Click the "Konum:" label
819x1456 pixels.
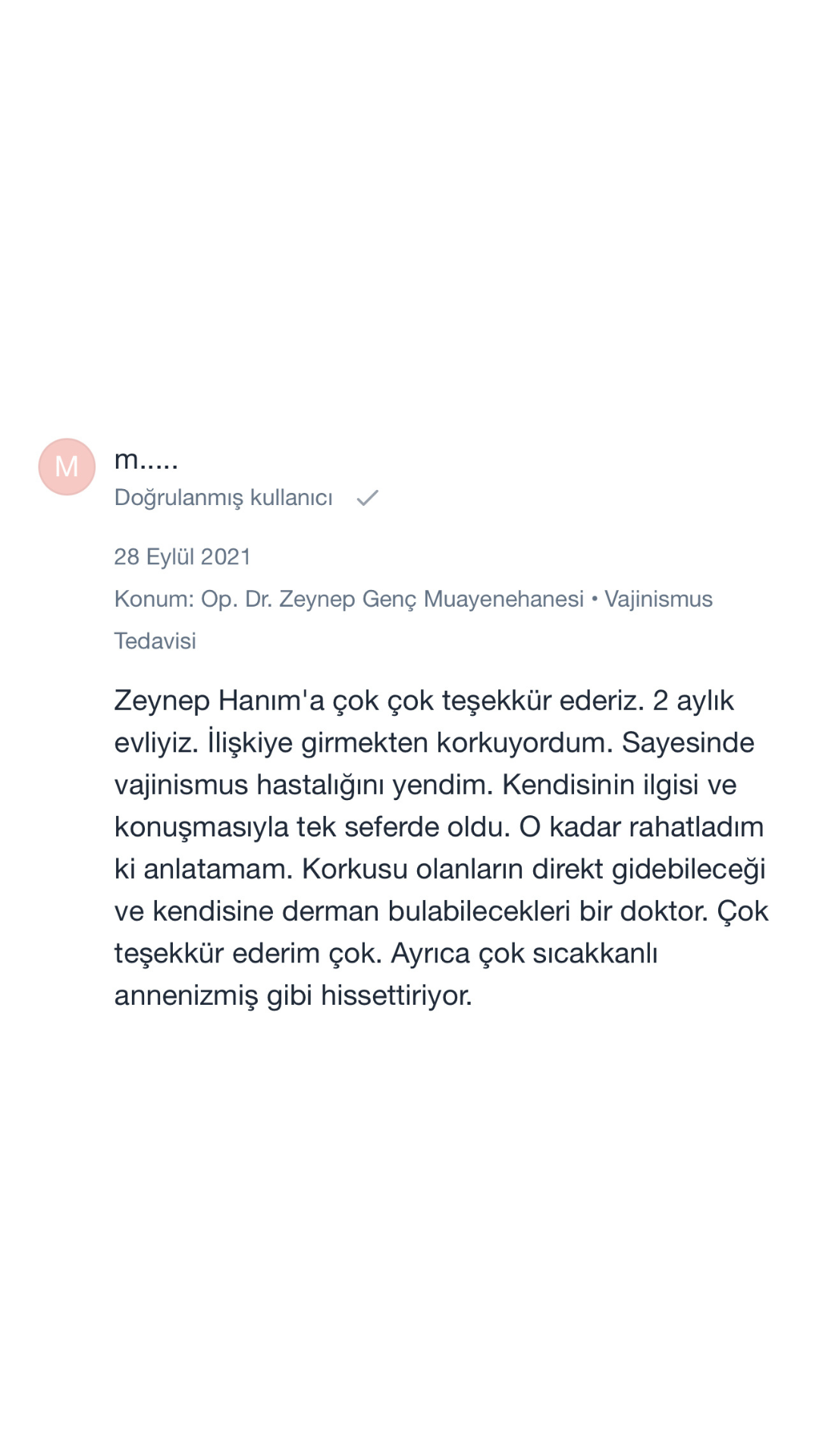coord(154,599)
